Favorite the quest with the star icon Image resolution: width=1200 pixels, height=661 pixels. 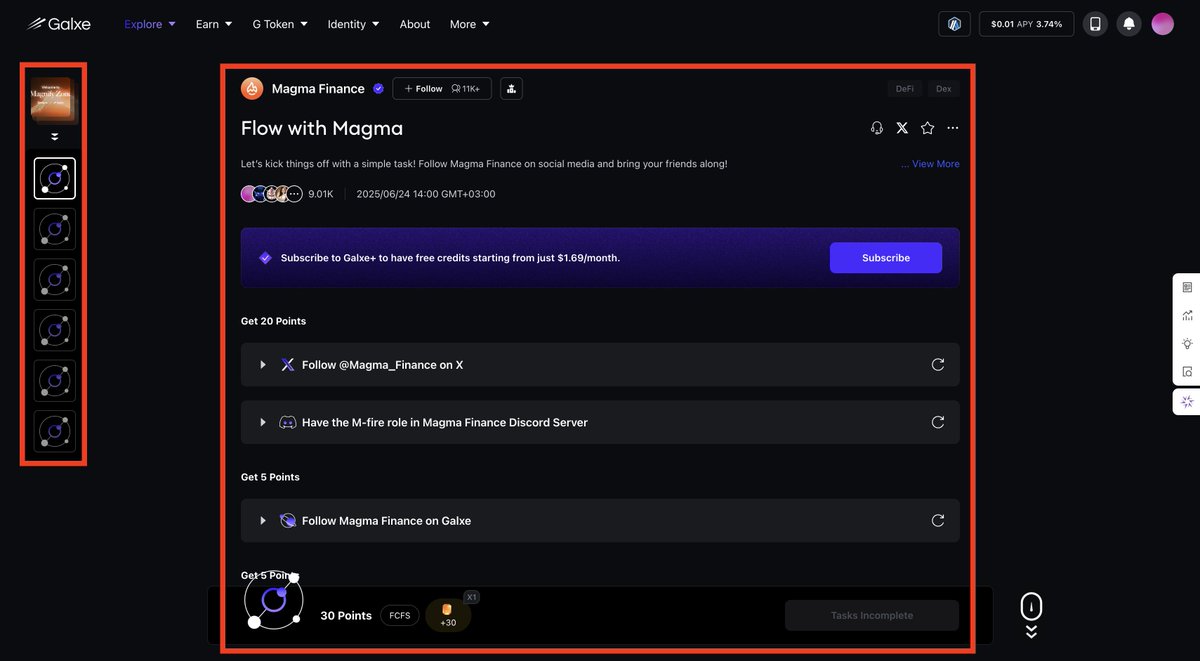tap(927, 128)
